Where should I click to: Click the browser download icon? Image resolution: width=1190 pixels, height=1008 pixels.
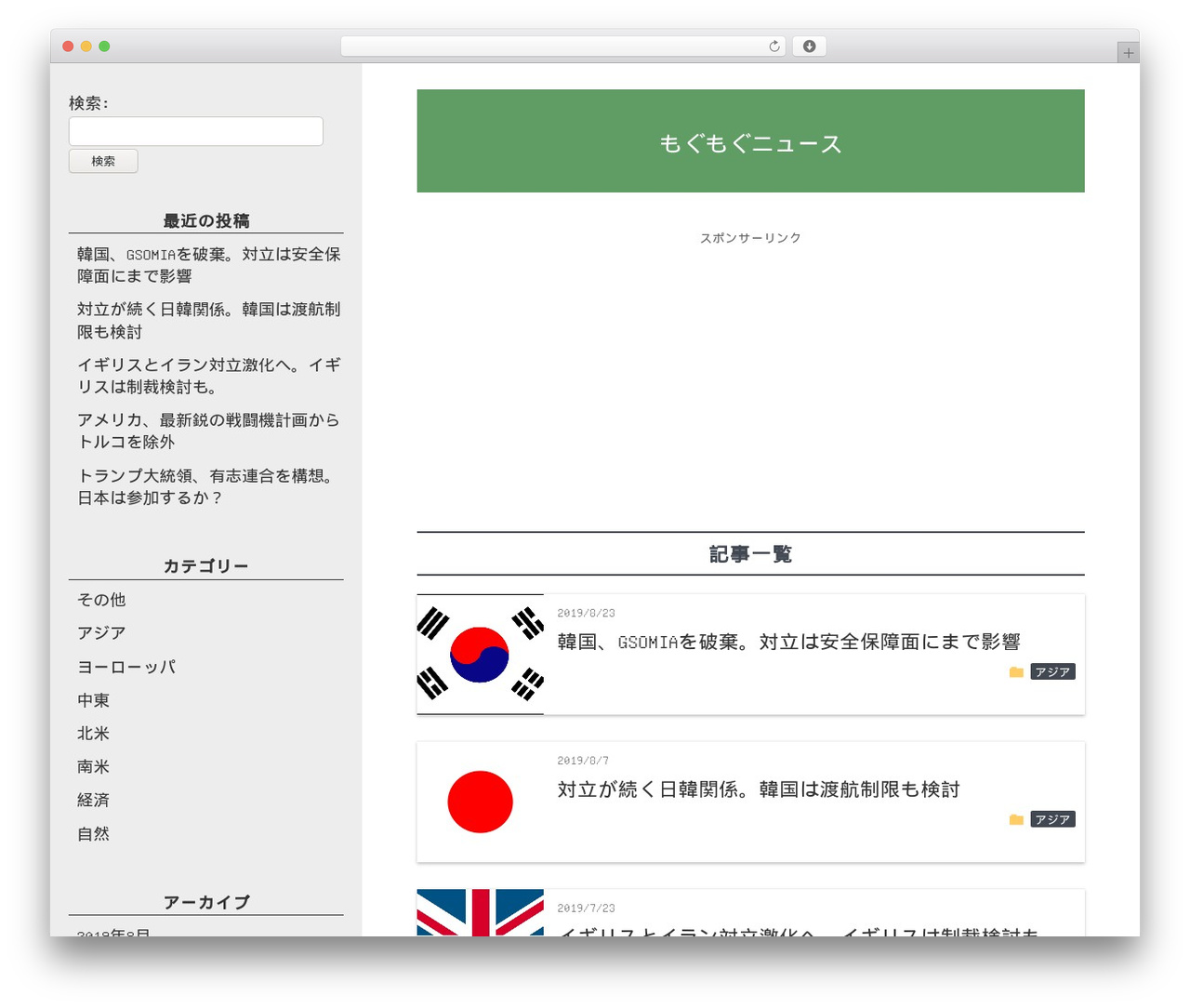(809, 46)
